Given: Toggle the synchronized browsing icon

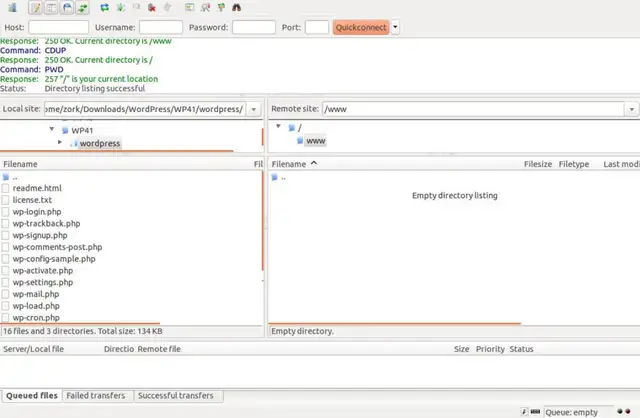Looking at the screenshot, I should [221, 7].
